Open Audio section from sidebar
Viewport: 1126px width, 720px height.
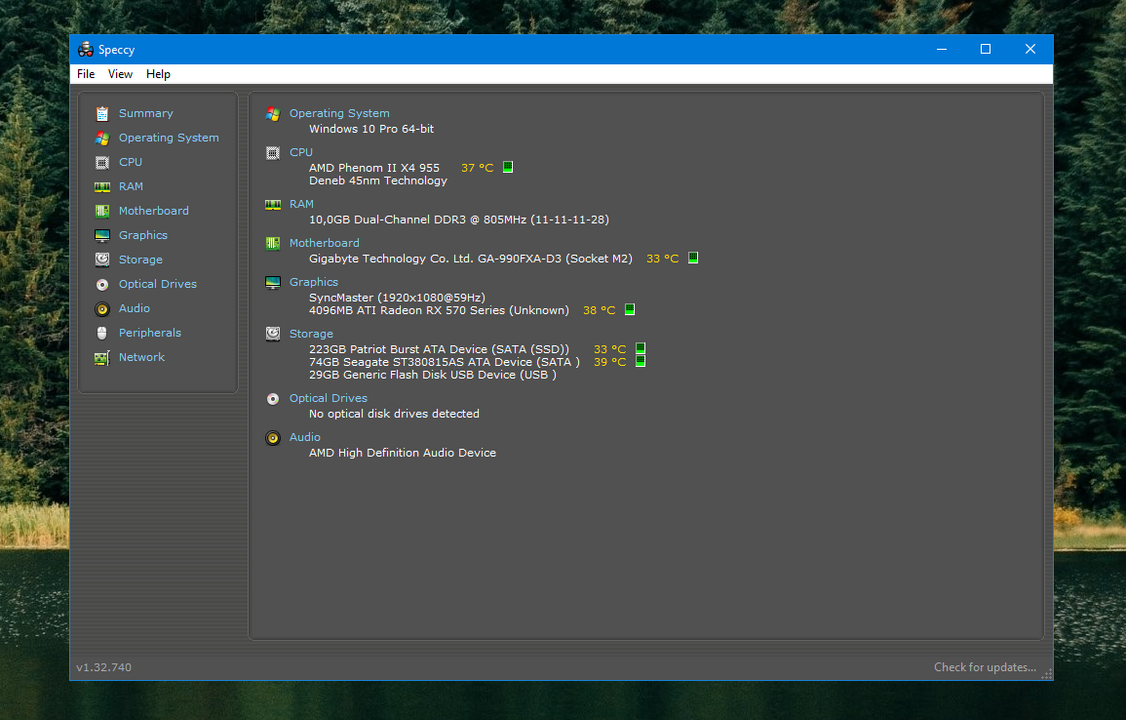pyautogui.click(x=134, y=309)
